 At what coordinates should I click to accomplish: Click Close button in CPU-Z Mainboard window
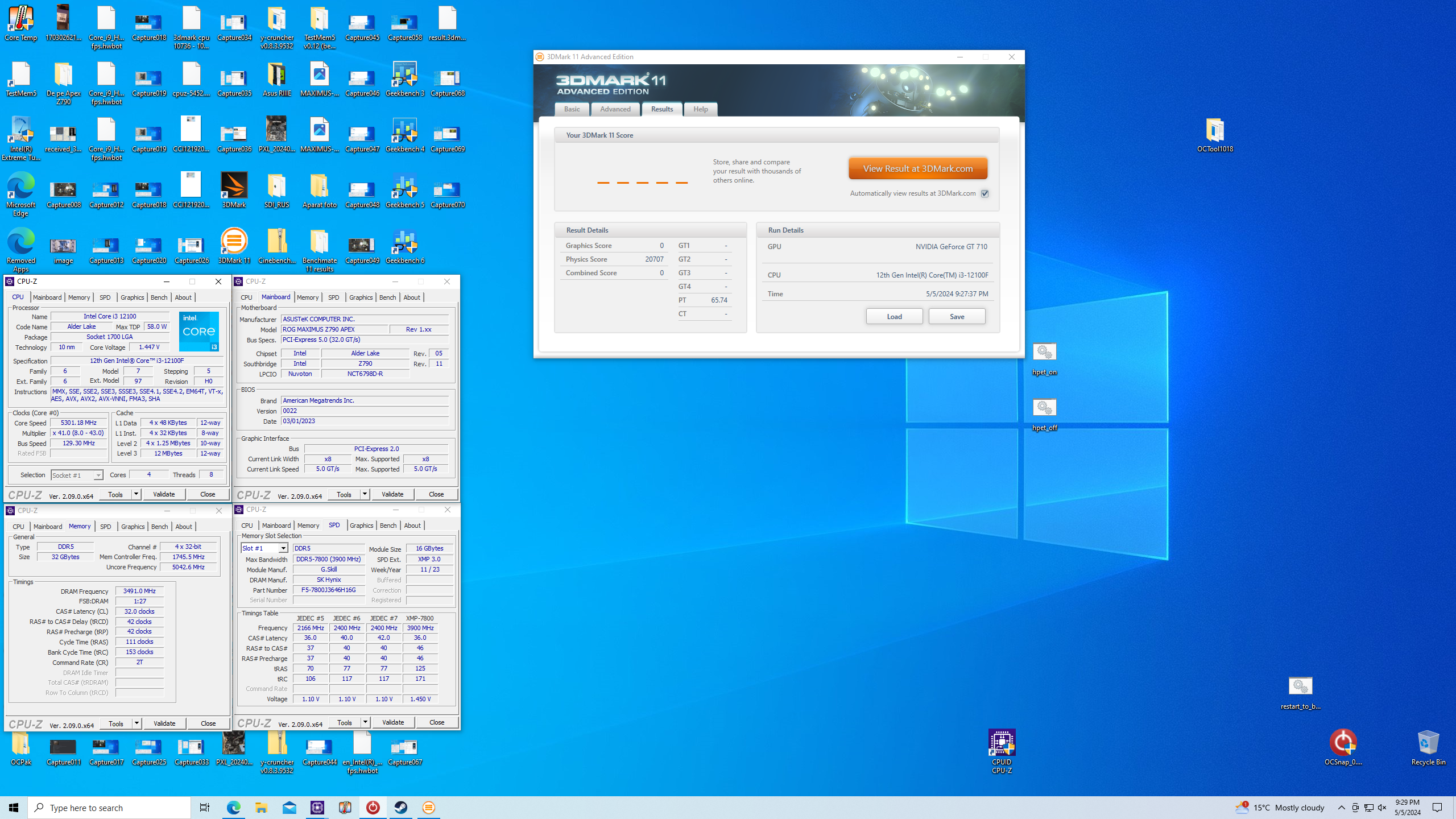(x=436, y=494)
